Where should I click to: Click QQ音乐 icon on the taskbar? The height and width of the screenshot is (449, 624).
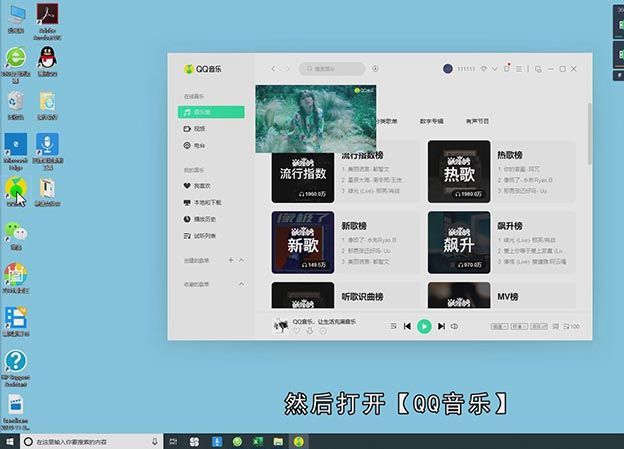[x=299, y=441]
